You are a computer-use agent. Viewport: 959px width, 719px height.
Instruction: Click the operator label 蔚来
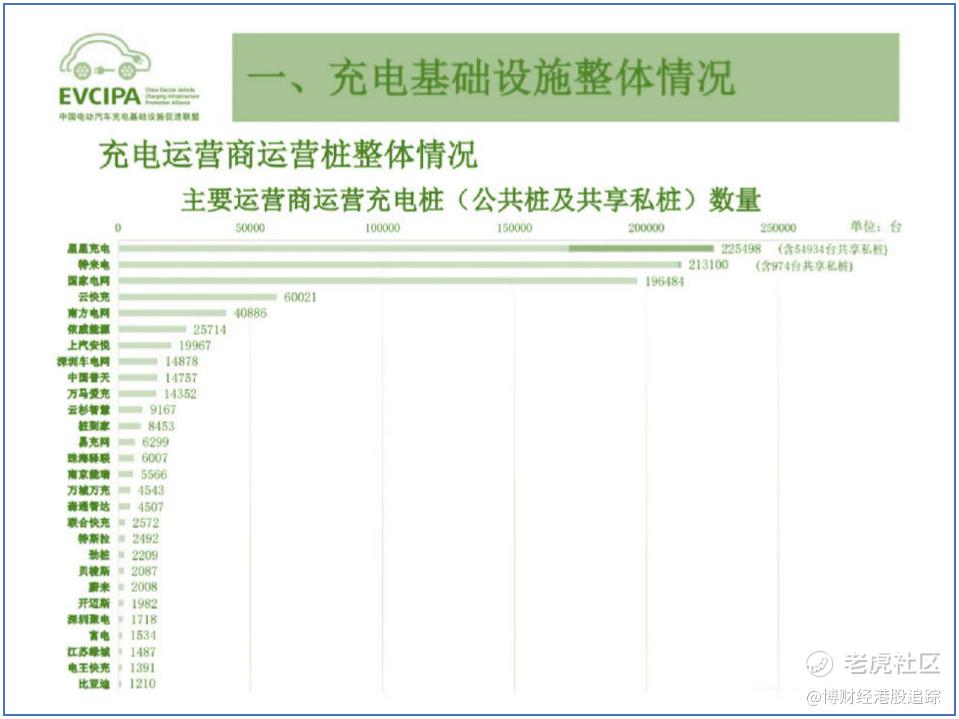tap(99, 587)
